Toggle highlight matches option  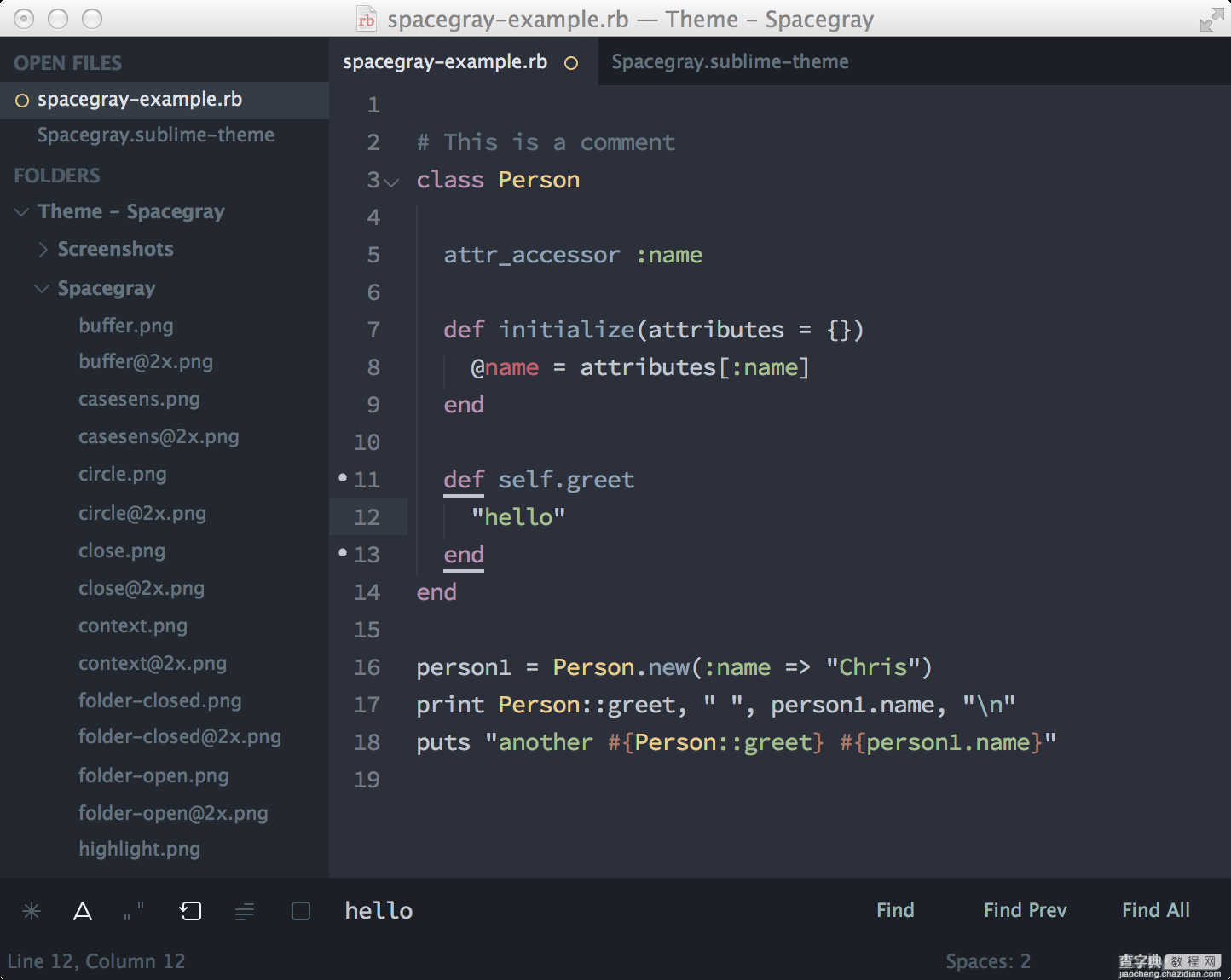click(x=301, y=911)
